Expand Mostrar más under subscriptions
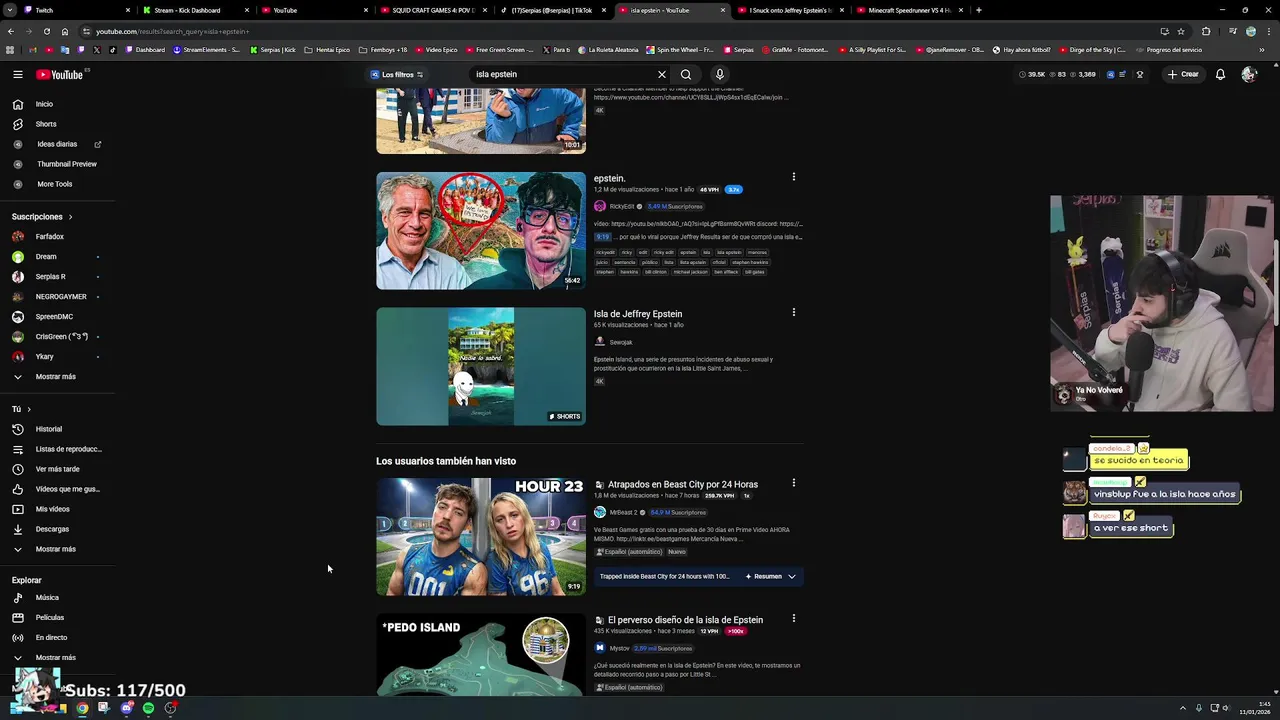 coord(55,377)
